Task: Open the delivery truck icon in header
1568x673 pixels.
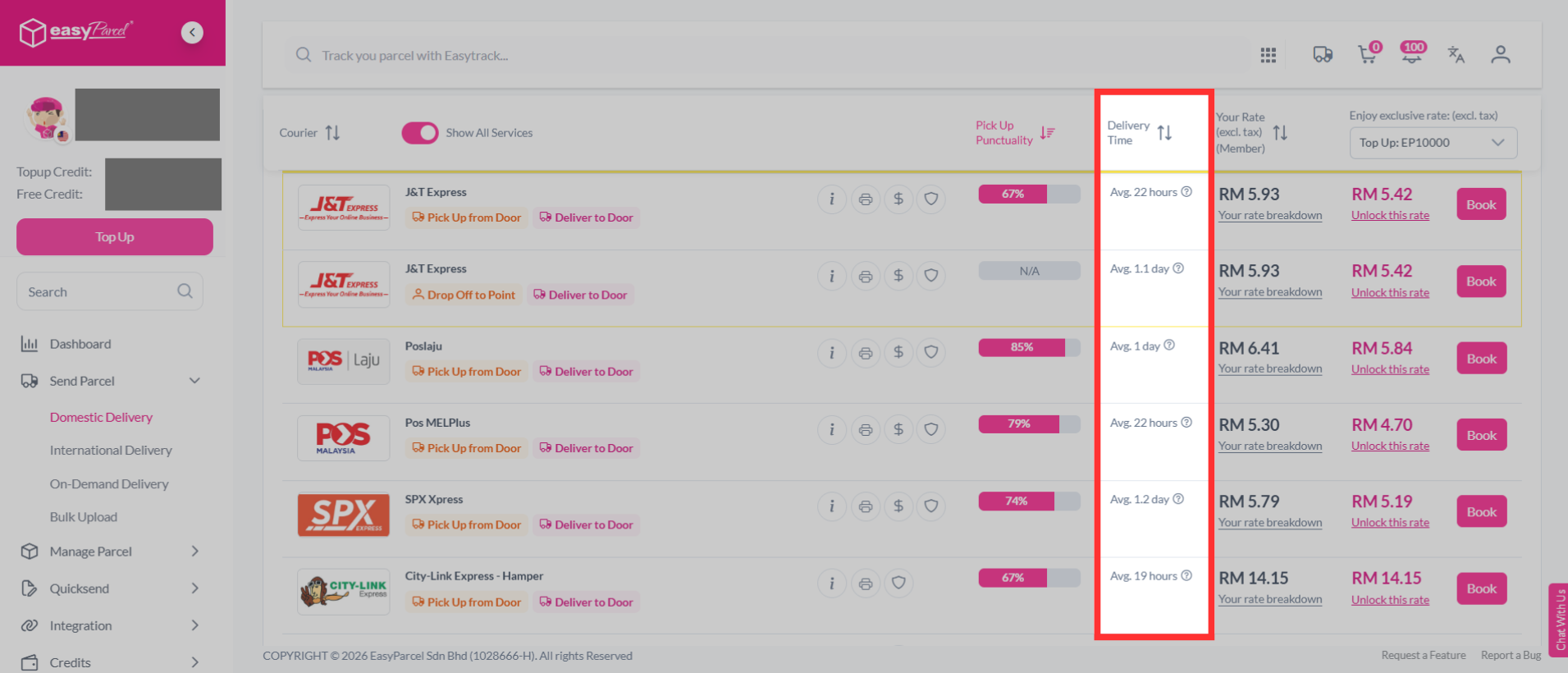Action: [1323, 55]
